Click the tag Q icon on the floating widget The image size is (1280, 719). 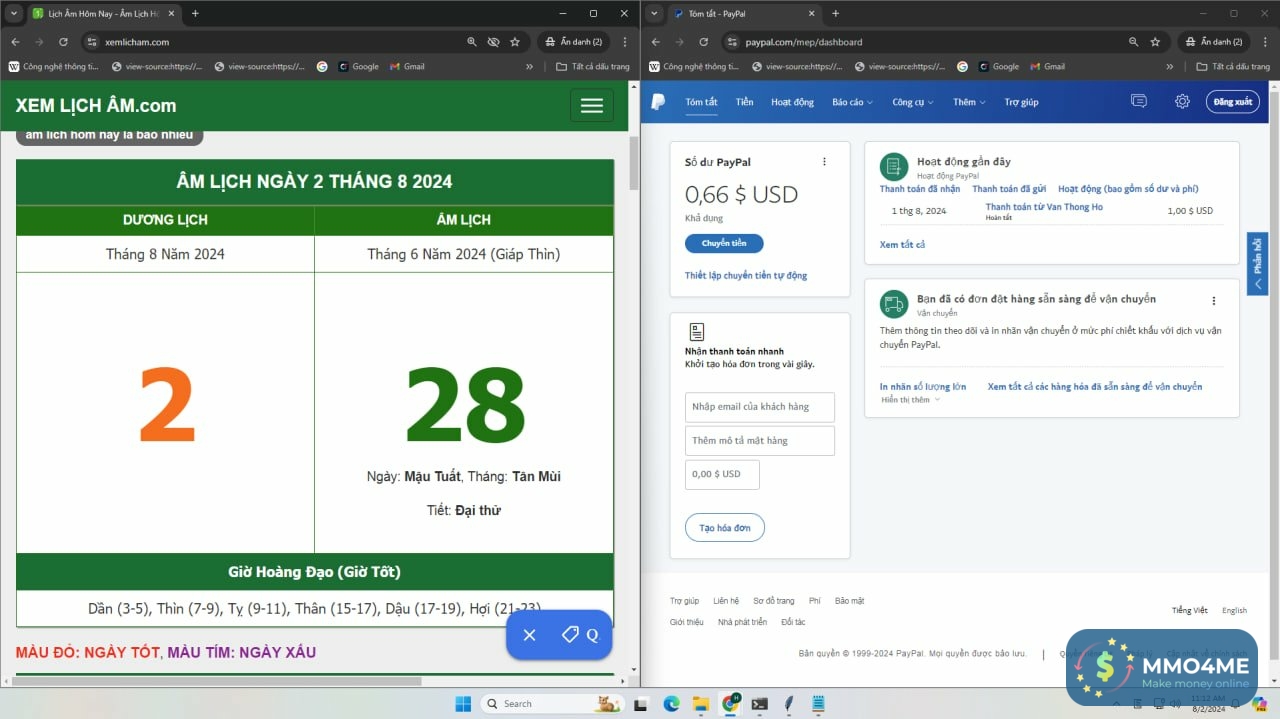pyautogui.click(x=580, y=635)
